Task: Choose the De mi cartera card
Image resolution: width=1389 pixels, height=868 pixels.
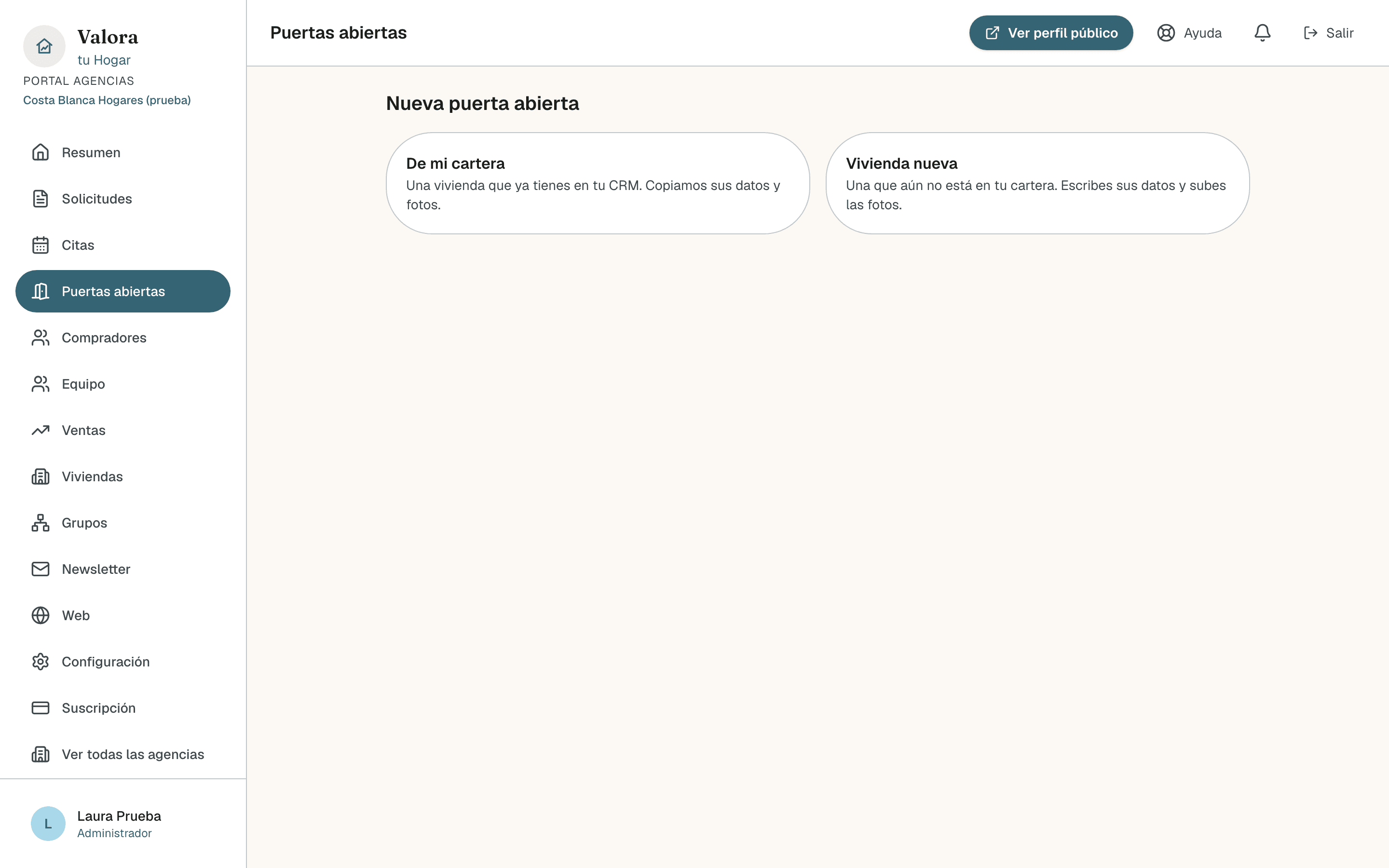Action: [x=598, y=183]
